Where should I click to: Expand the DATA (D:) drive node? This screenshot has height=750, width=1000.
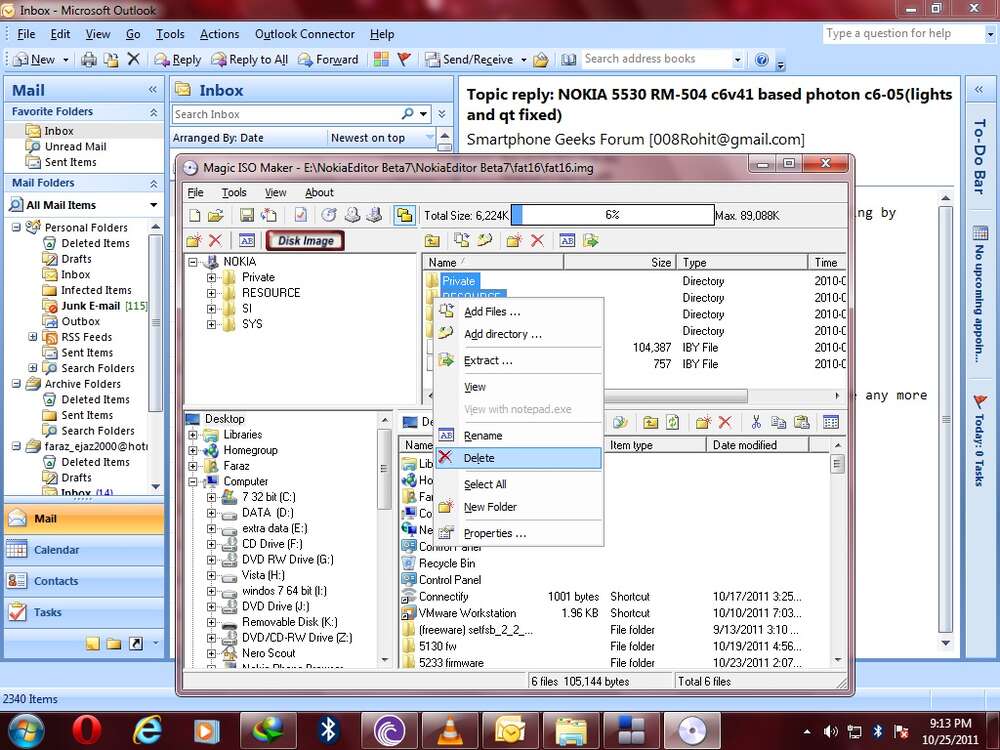[211, 513]
